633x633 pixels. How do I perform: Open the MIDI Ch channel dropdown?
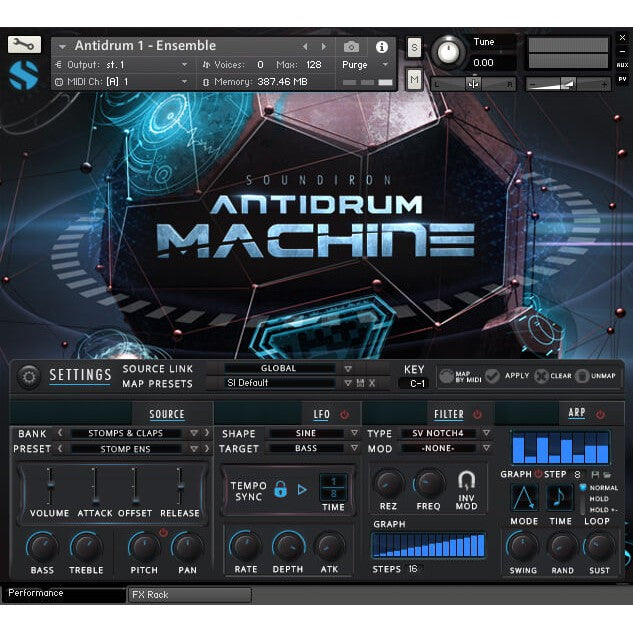pyautogui.click(x=121, y=82)
